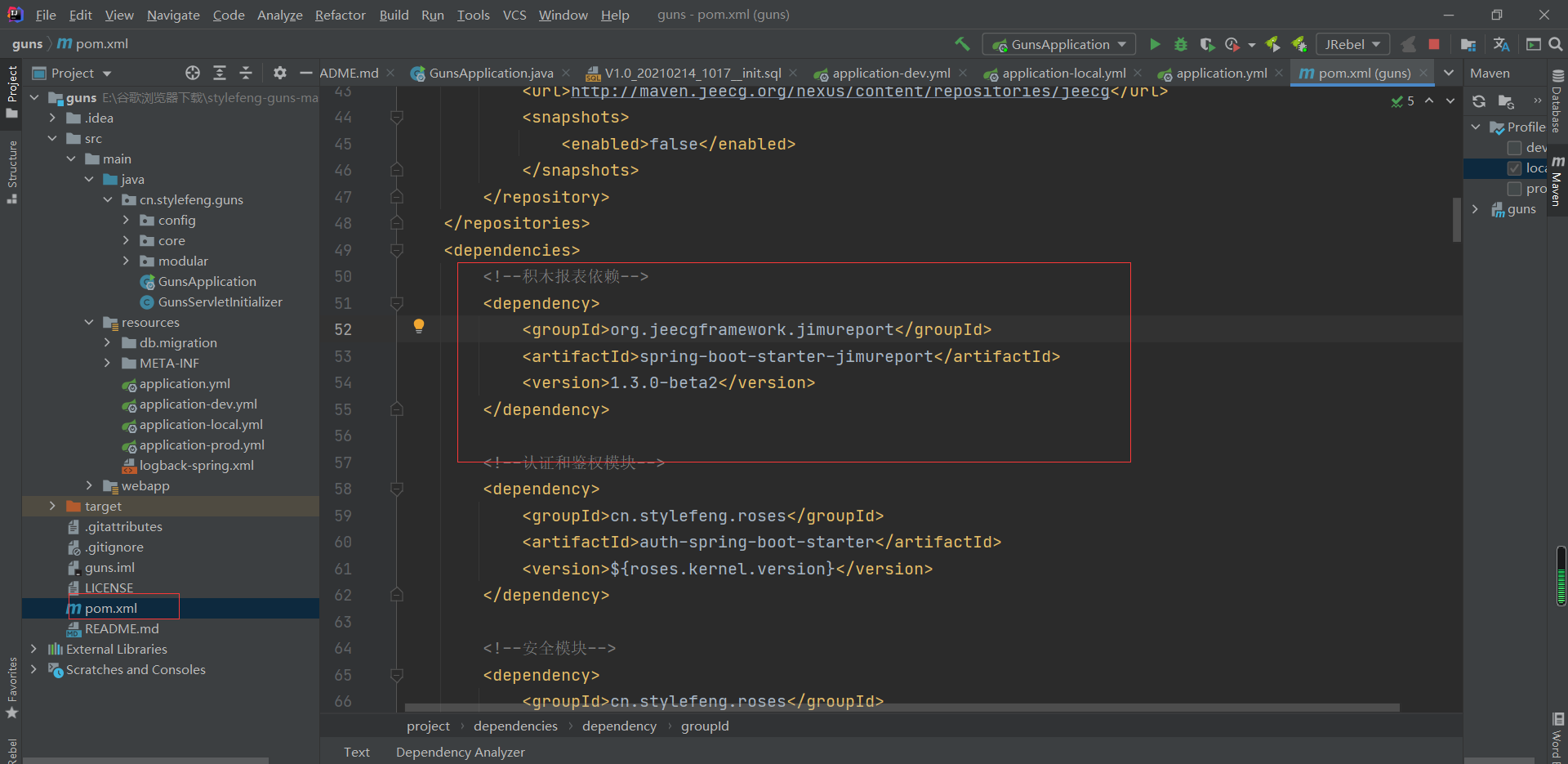This screenshot has height=764, width=1568.
Task: Run with Coverage shield icon
Action: 1207,44
